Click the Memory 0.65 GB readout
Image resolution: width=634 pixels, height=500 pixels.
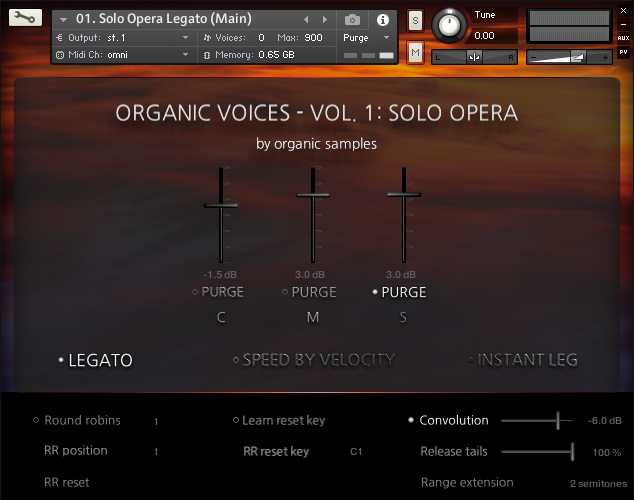pyautogui.click(x=277, y=55)
